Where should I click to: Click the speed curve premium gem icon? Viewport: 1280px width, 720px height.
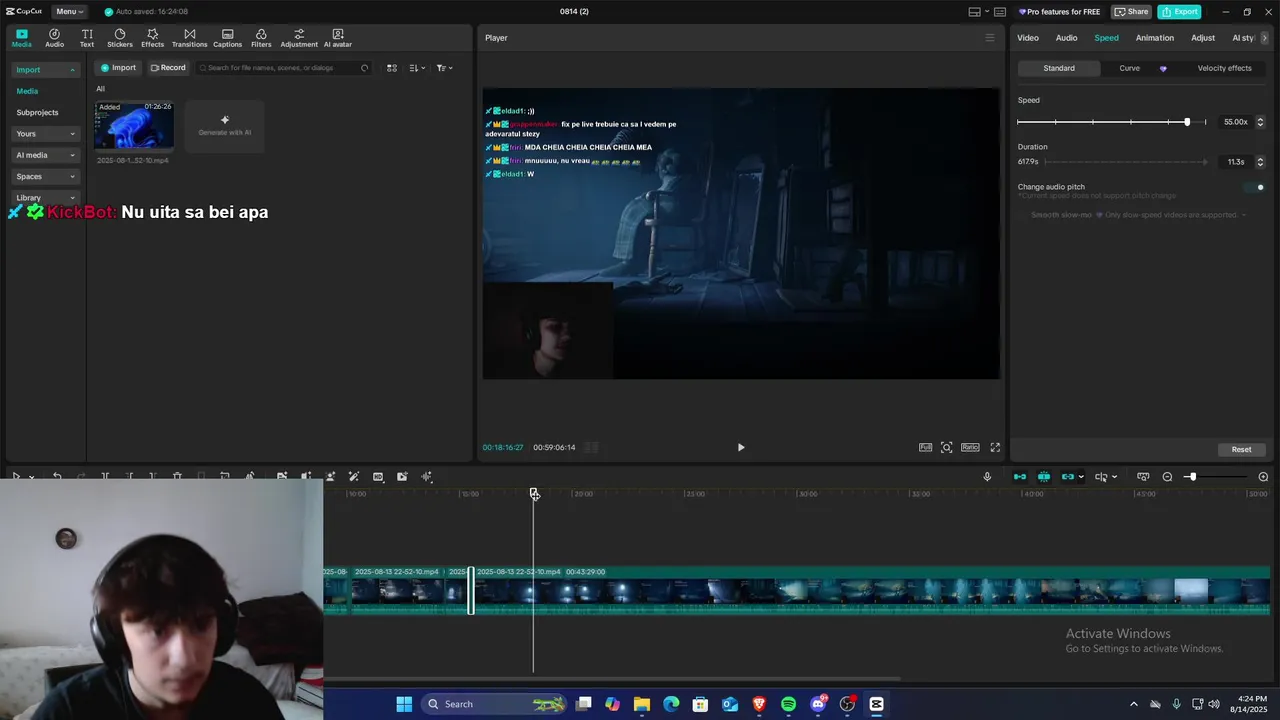tap(1163, 68)
